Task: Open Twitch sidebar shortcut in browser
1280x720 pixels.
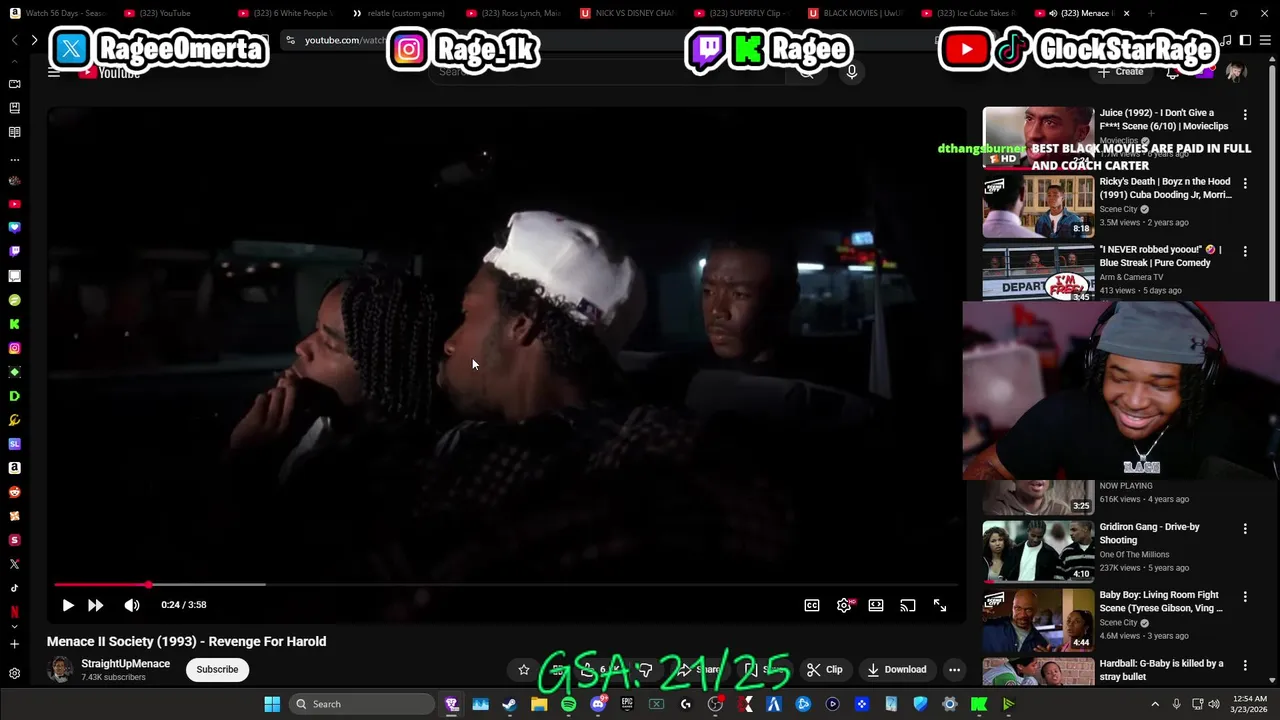Action: point(14,252)
